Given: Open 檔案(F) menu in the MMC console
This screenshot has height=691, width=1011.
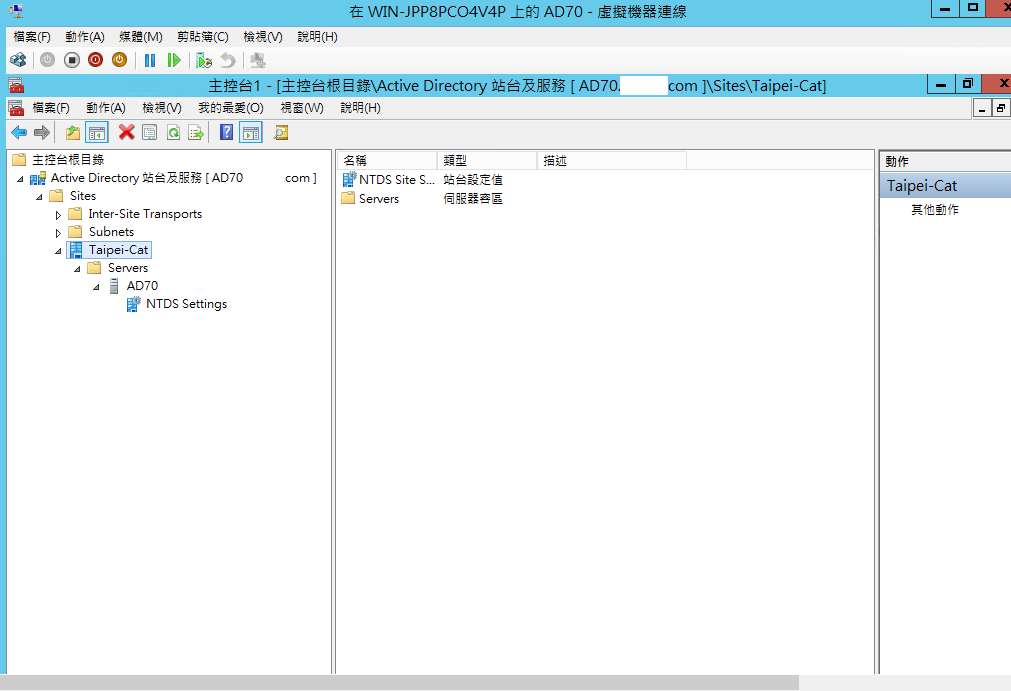Looking at the screenshot, I should point(51,108).
